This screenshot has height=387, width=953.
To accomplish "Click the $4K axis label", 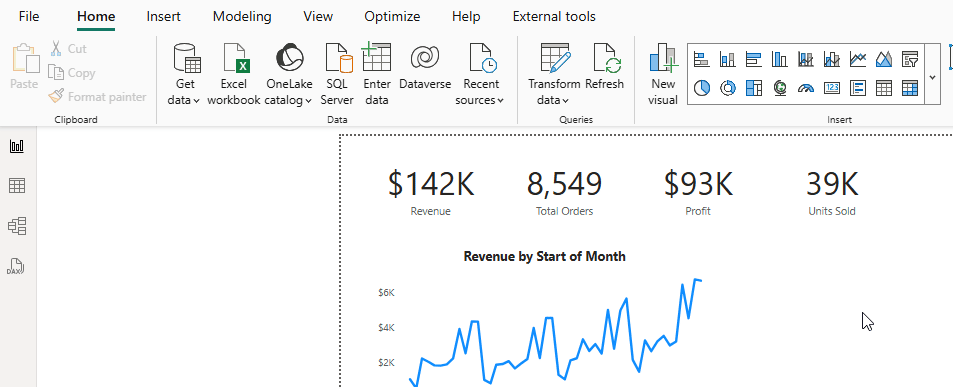I will tap(387, 328).
